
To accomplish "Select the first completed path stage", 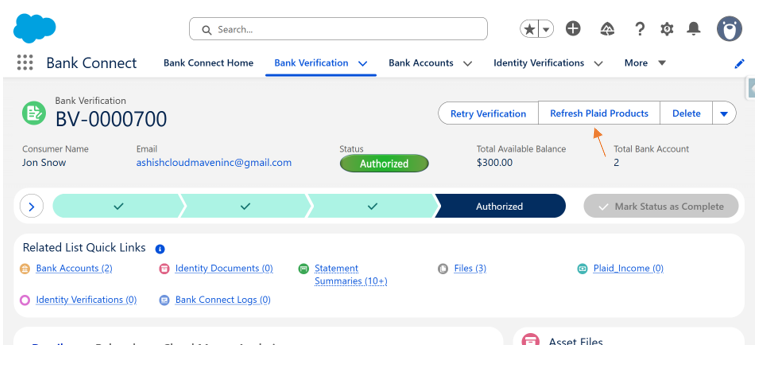I will tap(118, 207).
